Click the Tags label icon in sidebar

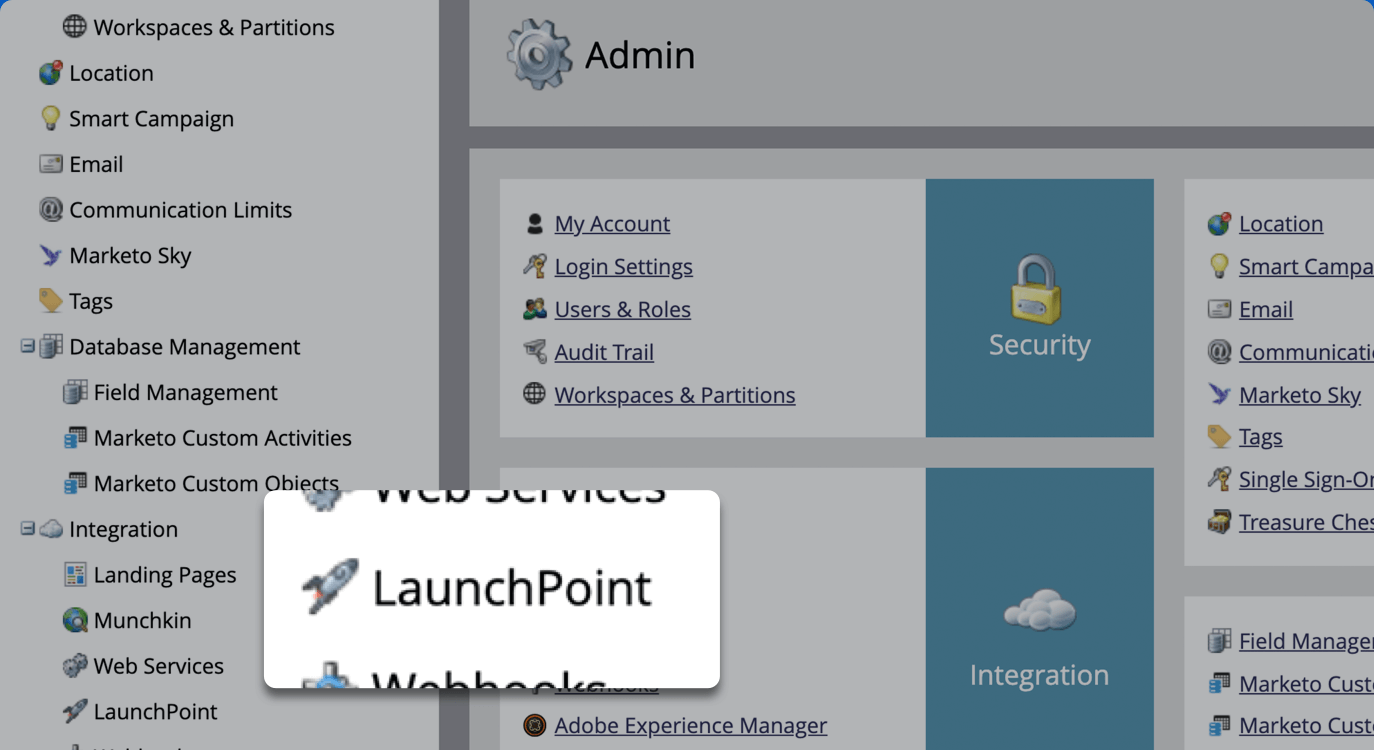pos(50,301)
